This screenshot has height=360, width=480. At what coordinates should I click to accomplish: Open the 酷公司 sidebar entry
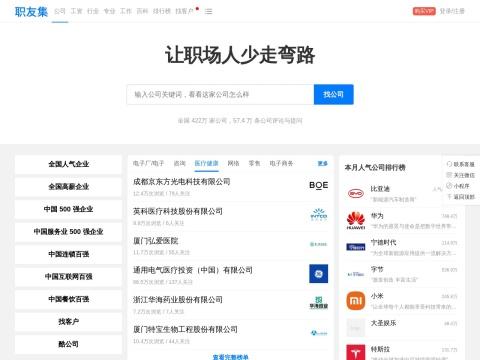coord(68,344)
